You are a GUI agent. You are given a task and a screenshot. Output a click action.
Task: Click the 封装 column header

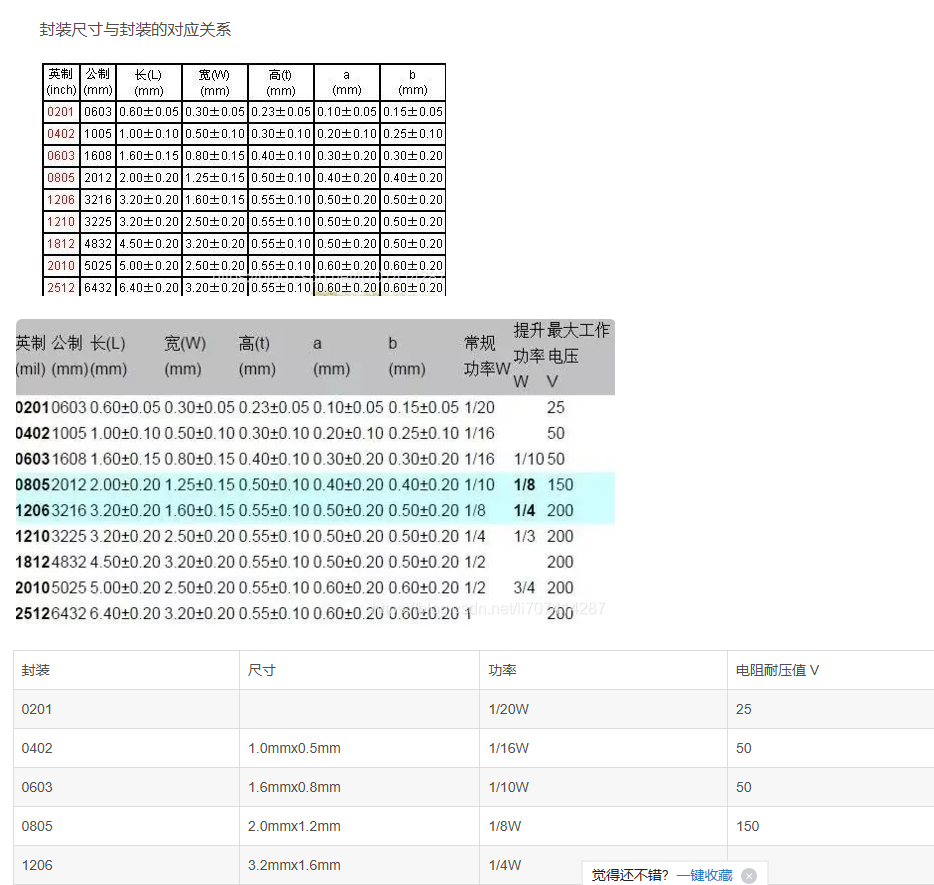(x=36, y=670)
